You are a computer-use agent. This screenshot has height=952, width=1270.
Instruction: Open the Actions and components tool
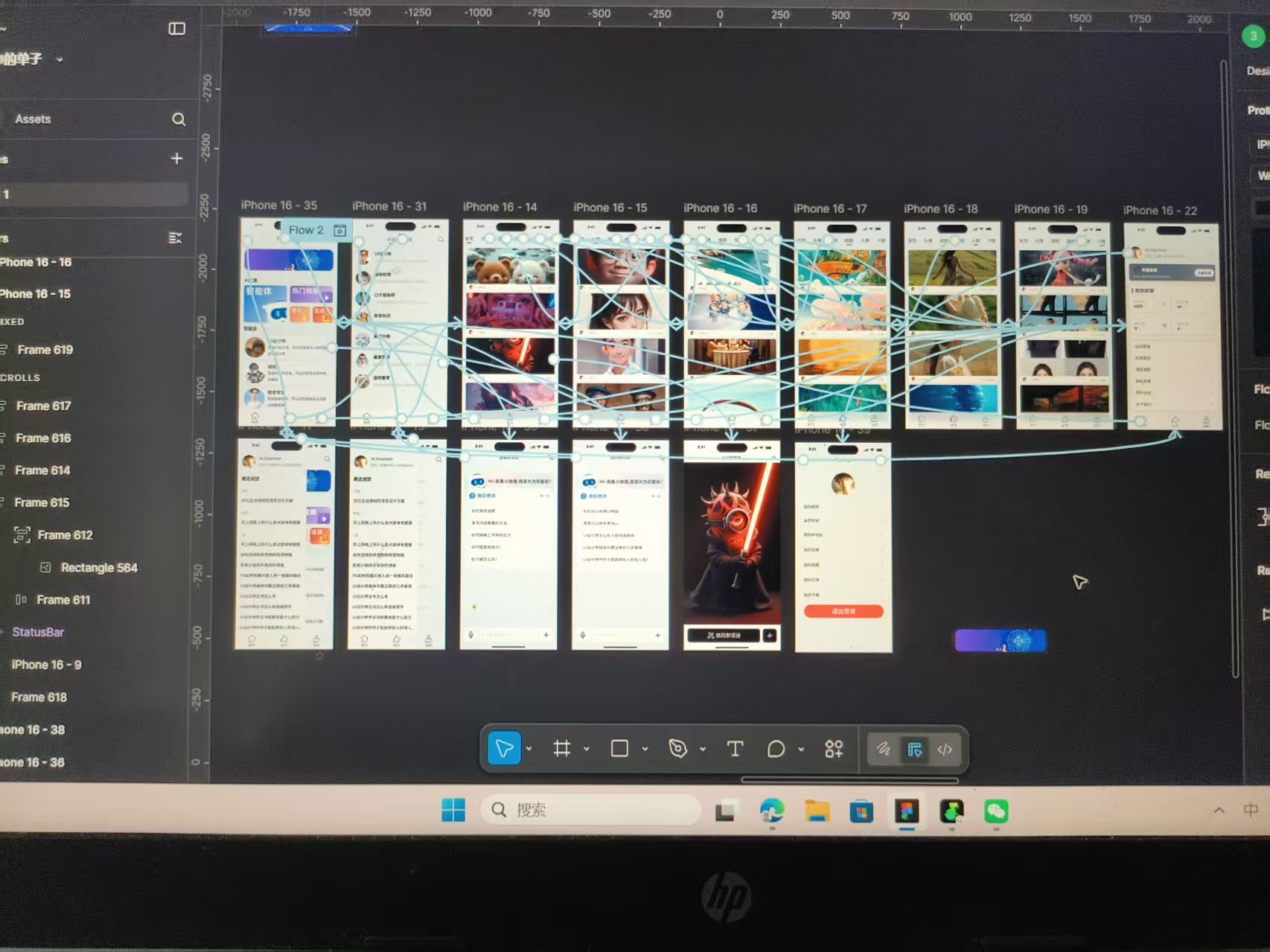tap(834, 749)
